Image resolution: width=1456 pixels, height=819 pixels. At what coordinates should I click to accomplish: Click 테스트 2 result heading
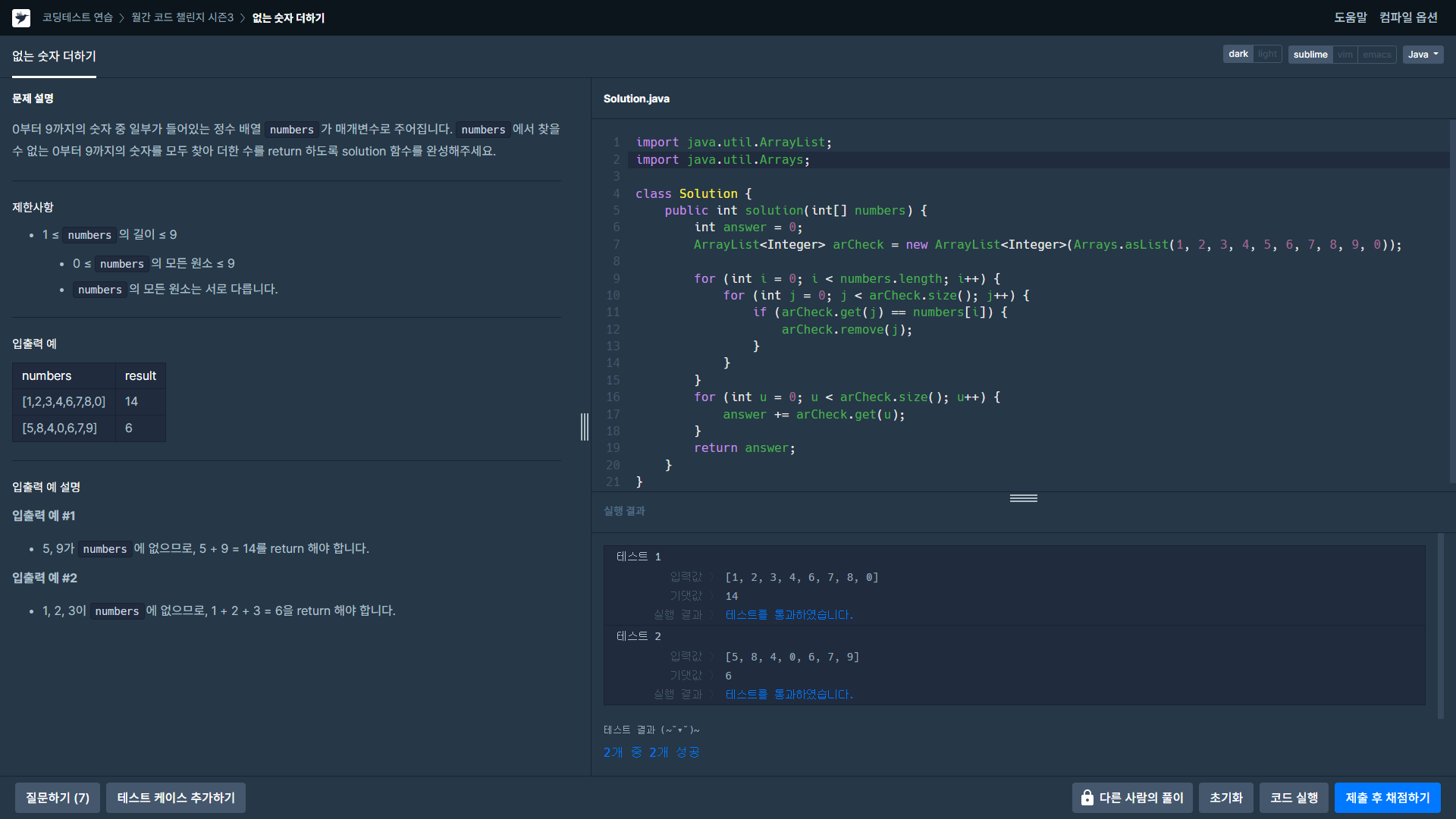click(639, 636)
